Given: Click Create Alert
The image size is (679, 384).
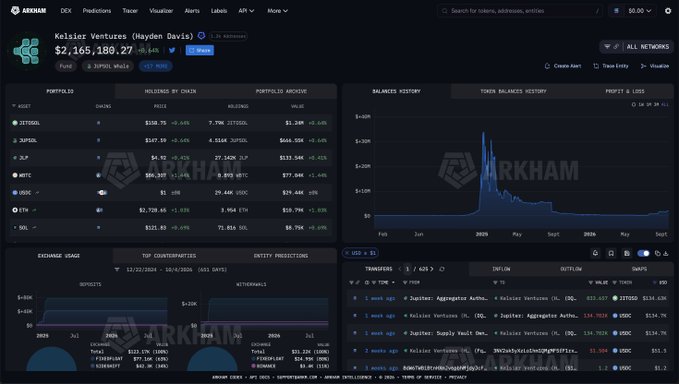Looking at the screenshot, I should click(563, 66).
